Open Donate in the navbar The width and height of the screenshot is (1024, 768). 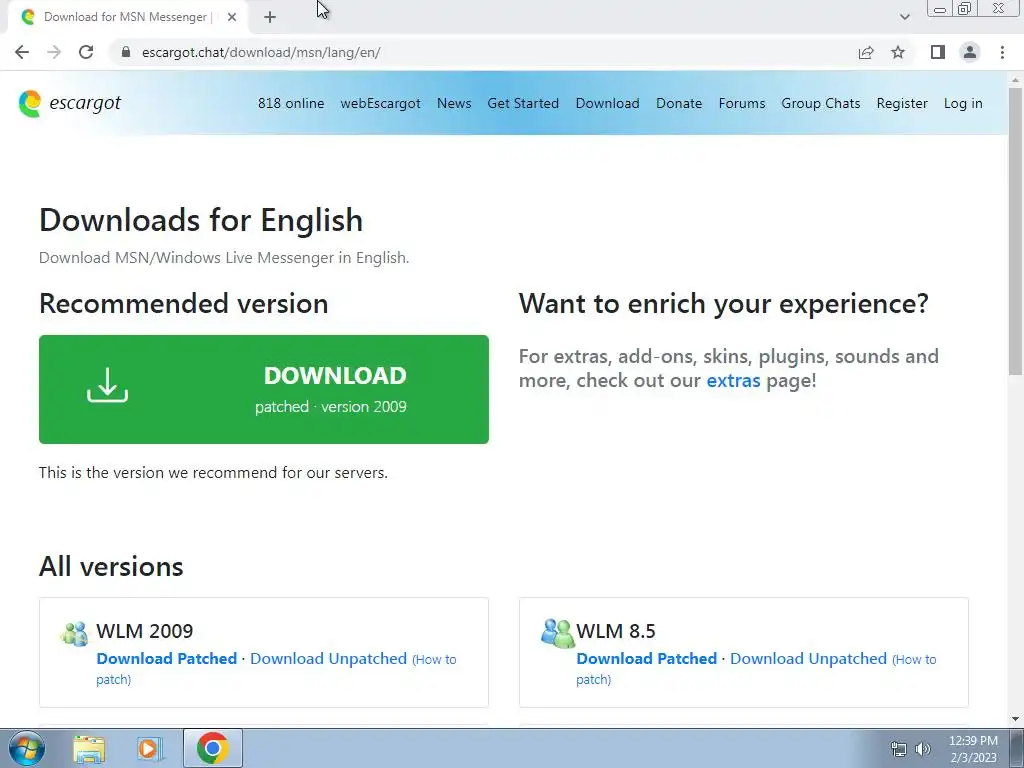point(679,103)
